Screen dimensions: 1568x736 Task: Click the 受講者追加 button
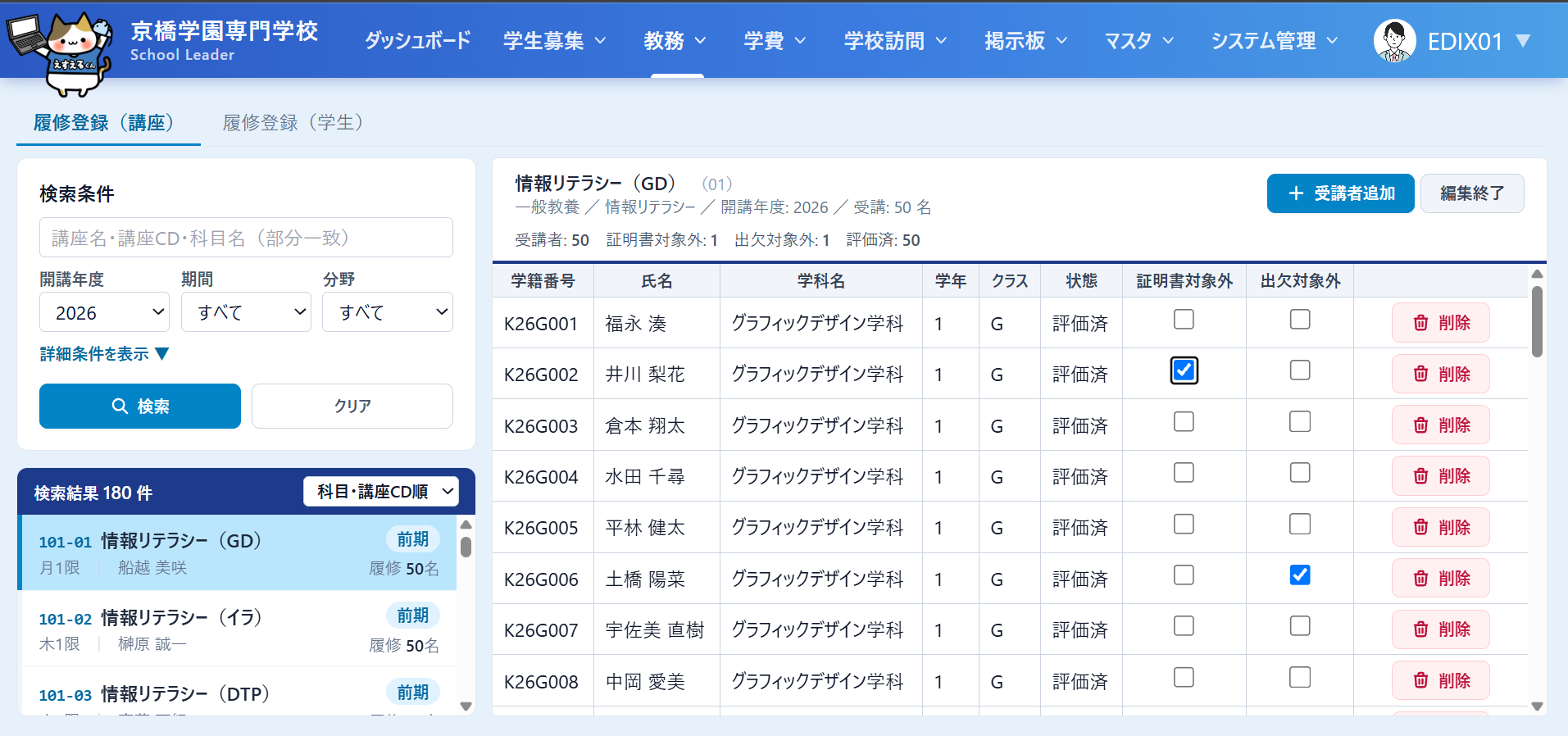pos(1341,193)
